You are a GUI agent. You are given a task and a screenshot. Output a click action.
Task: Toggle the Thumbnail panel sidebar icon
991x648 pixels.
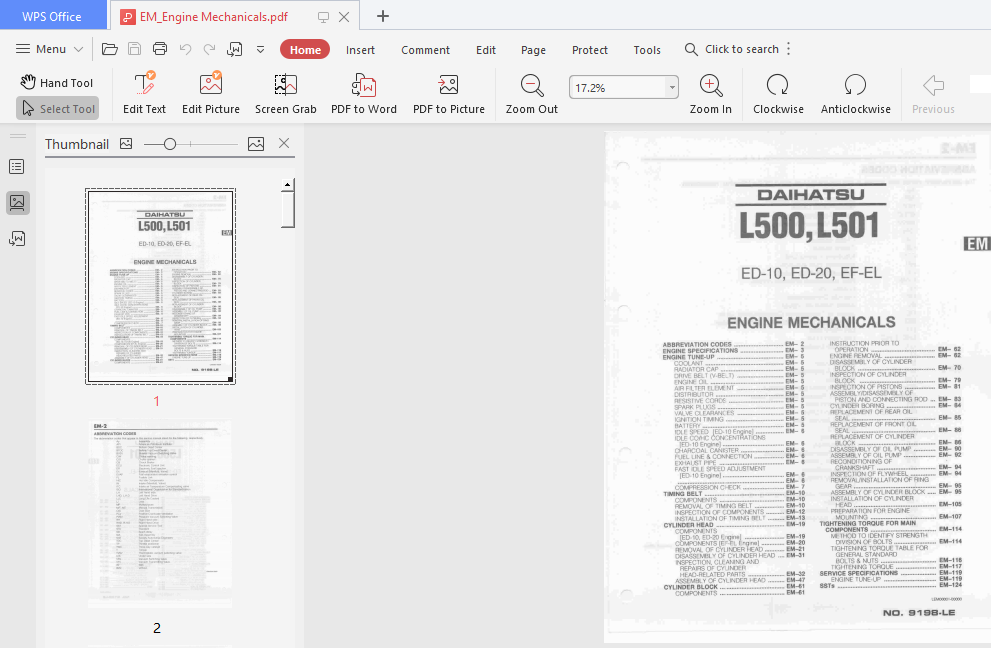pos(17,203)
